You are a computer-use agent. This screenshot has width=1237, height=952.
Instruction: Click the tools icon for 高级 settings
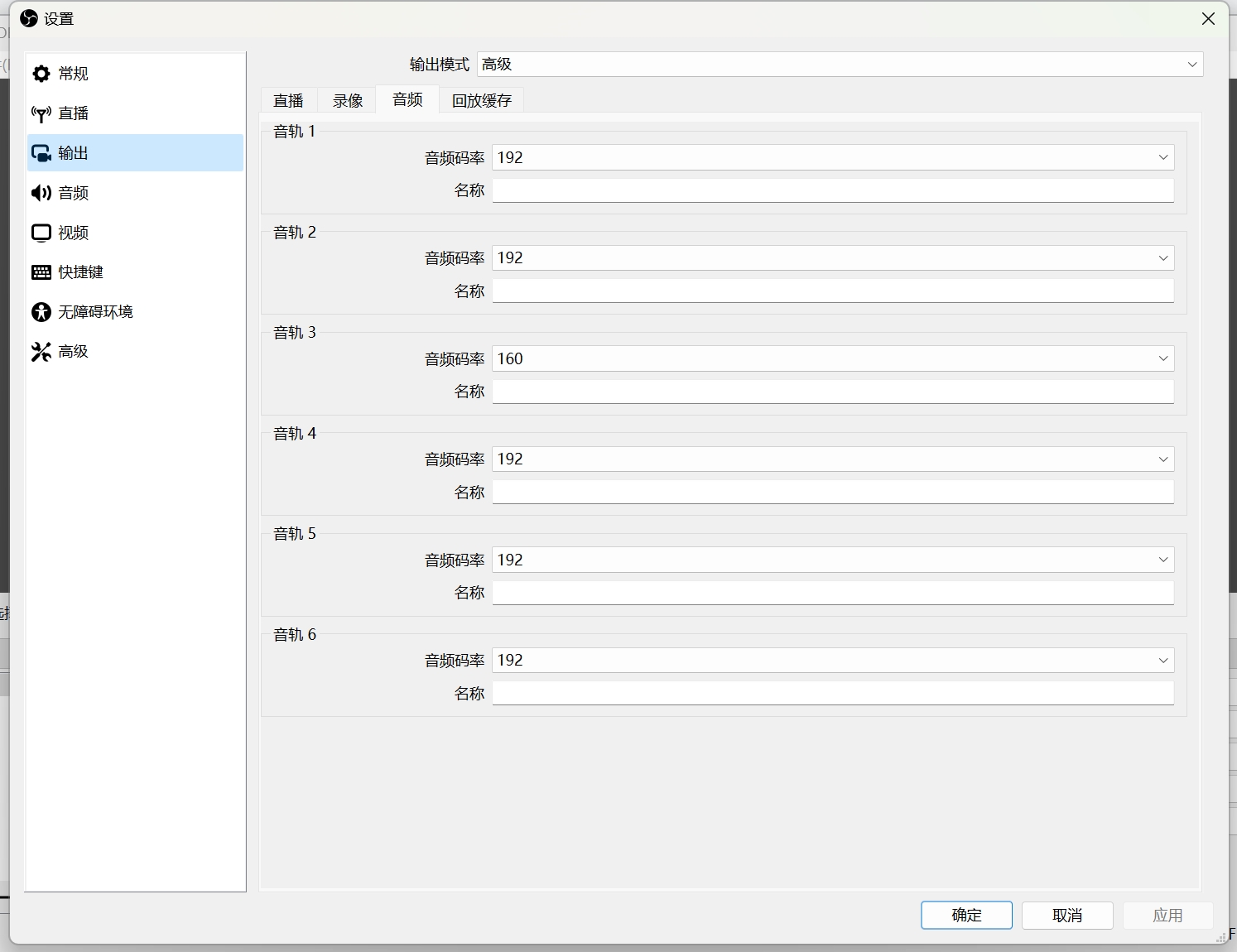coord(41,352)
